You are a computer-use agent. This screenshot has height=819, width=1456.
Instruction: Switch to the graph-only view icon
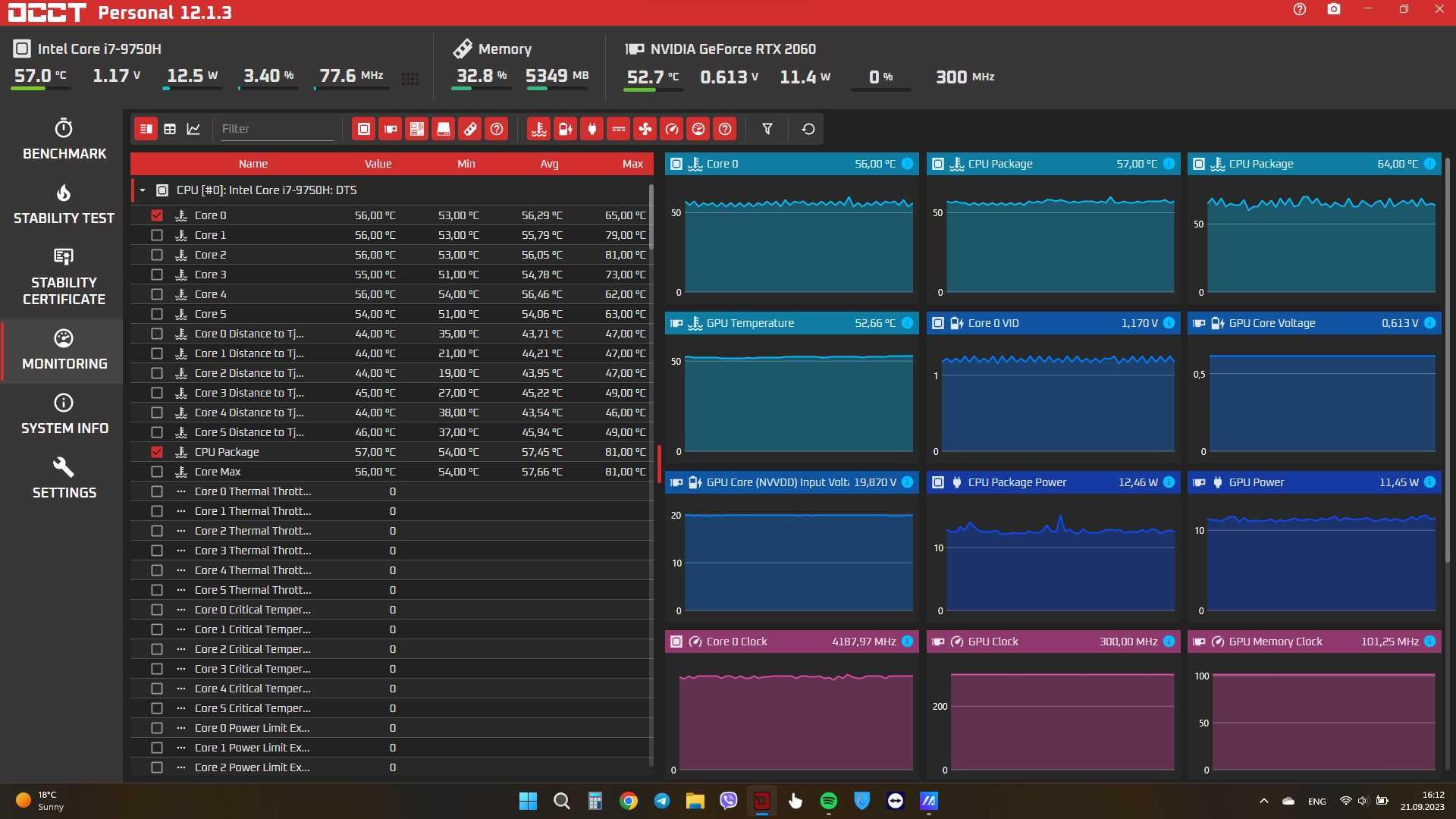pyautogui.click(x=193, y=129)
